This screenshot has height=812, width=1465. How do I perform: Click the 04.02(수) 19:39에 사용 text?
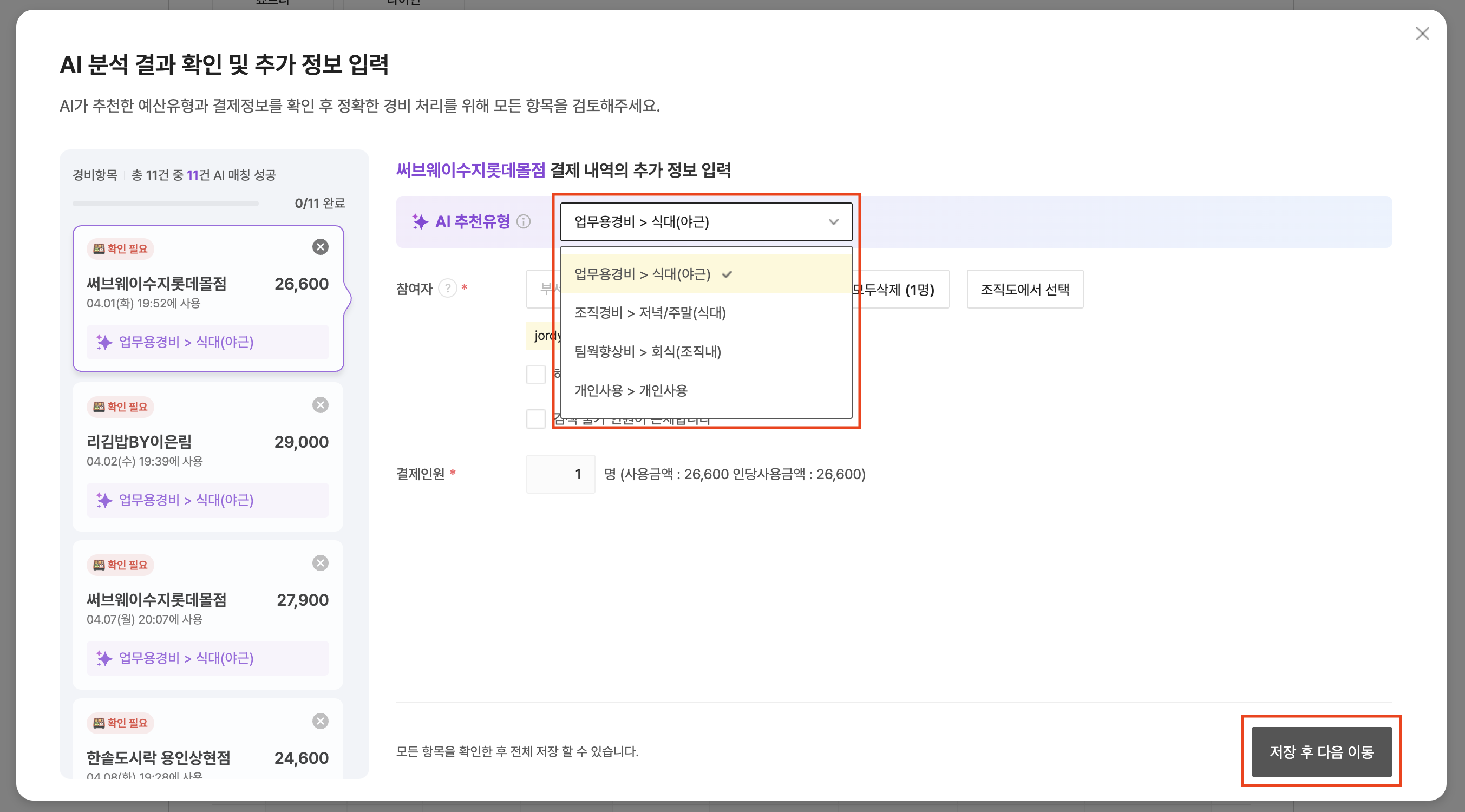145,461
